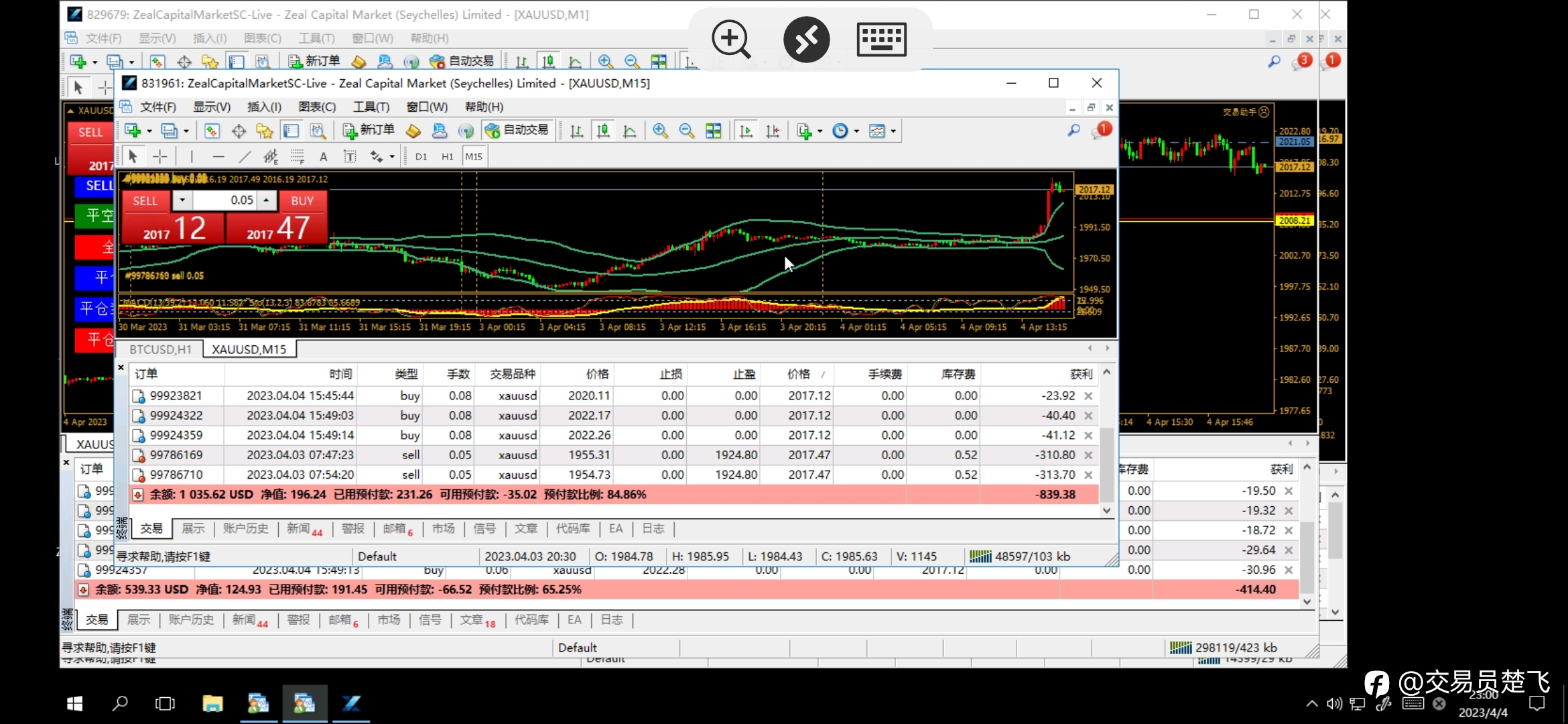This screenshot has height=724, width=1568.
Task: Open 显示(V) menu in front window
Action: coord(212,107)
